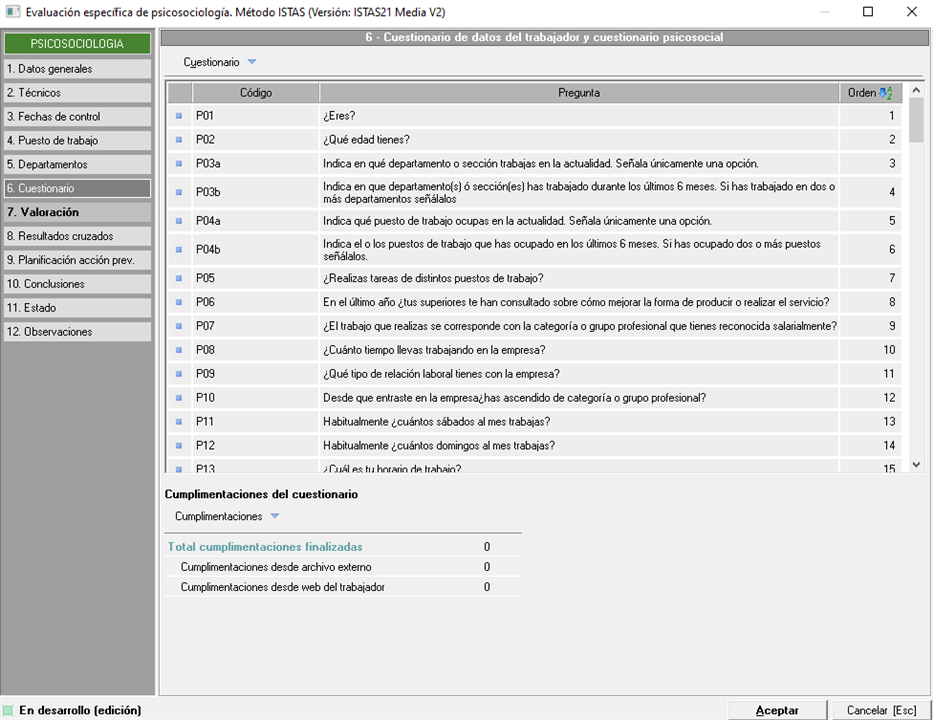
Task: Open 1. Datos generales section
Action: tap(77, 69)
